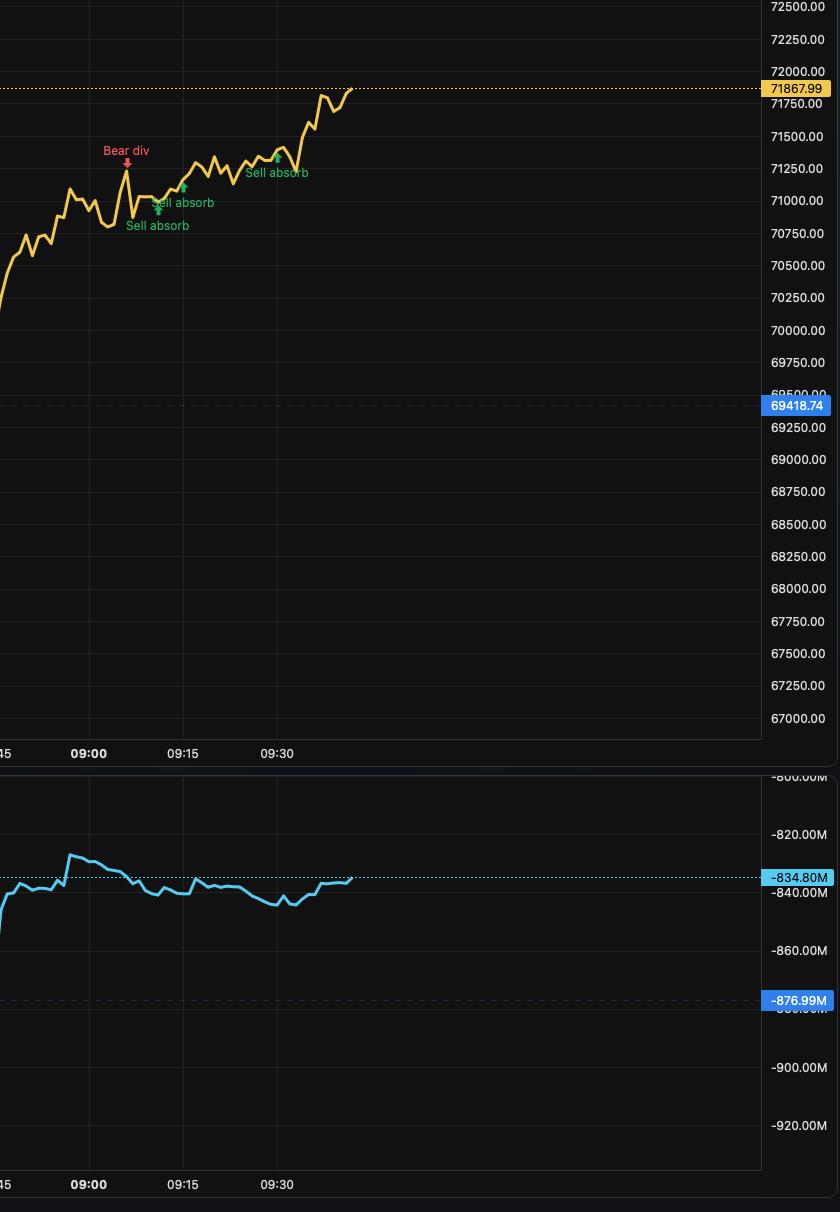
Task: Click the Sell absorb arrow nearest 09:30
Action: [277, 158]
